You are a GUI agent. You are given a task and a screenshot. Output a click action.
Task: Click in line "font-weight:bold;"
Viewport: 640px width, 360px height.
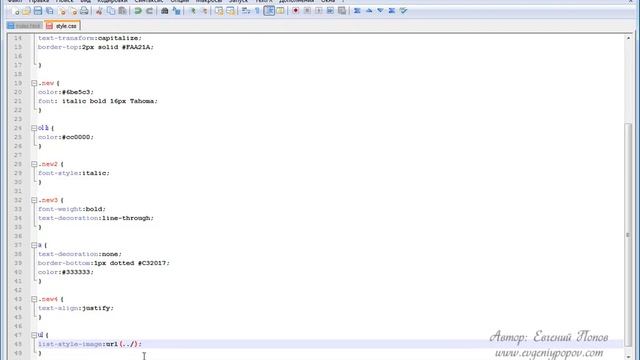pyautogui.click(x=72, y=209)
